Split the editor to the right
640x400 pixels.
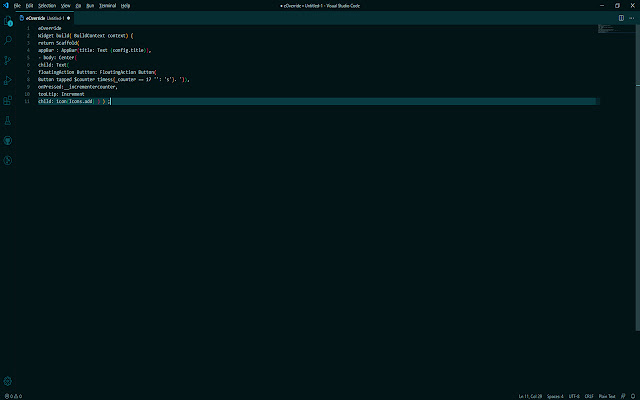[x=621, y=17]
